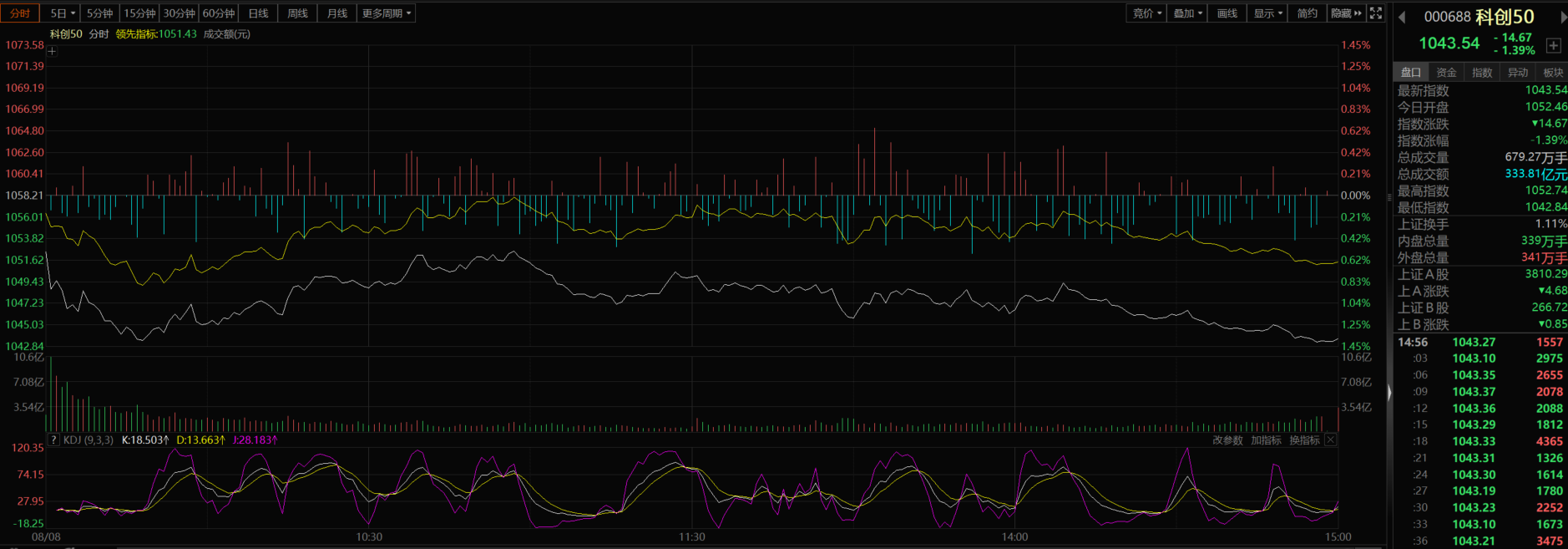This screenshot has width=1568, height=549.
Task: Switch to 周线 weekly chart
Action: (x=298, y=13)
